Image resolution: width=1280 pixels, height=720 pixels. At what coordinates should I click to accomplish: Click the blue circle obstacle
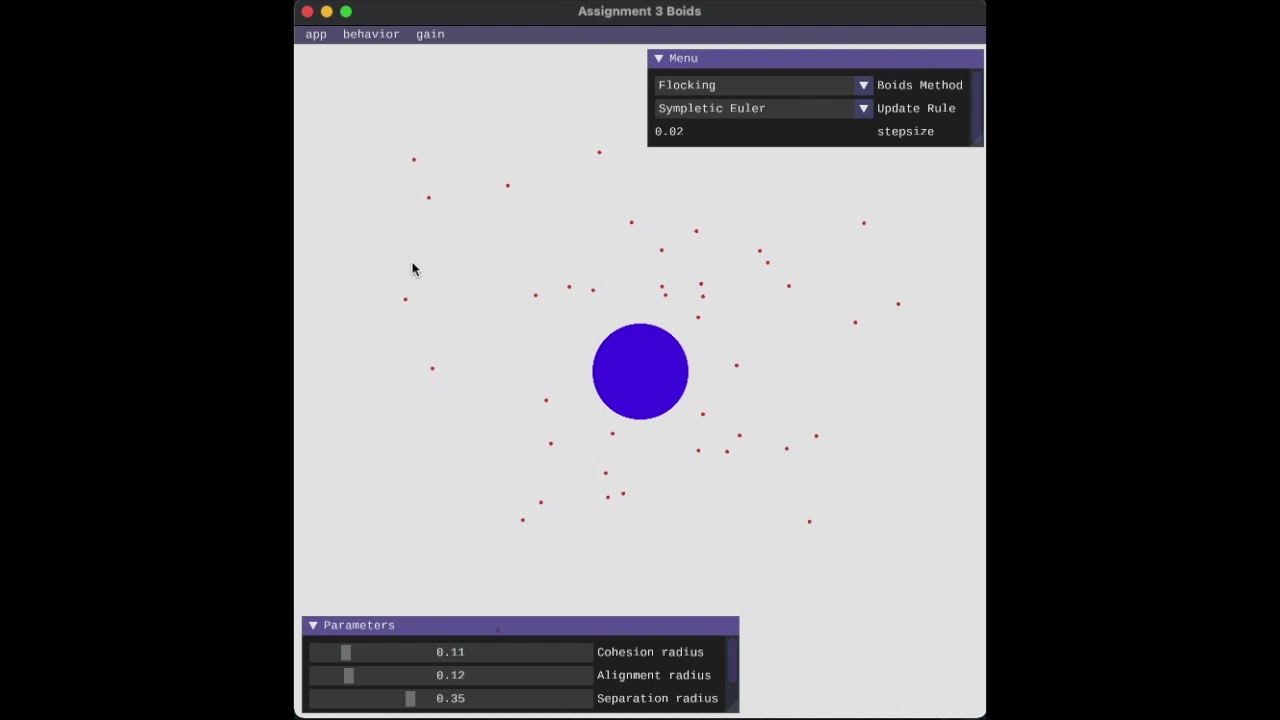coord(640,371)
